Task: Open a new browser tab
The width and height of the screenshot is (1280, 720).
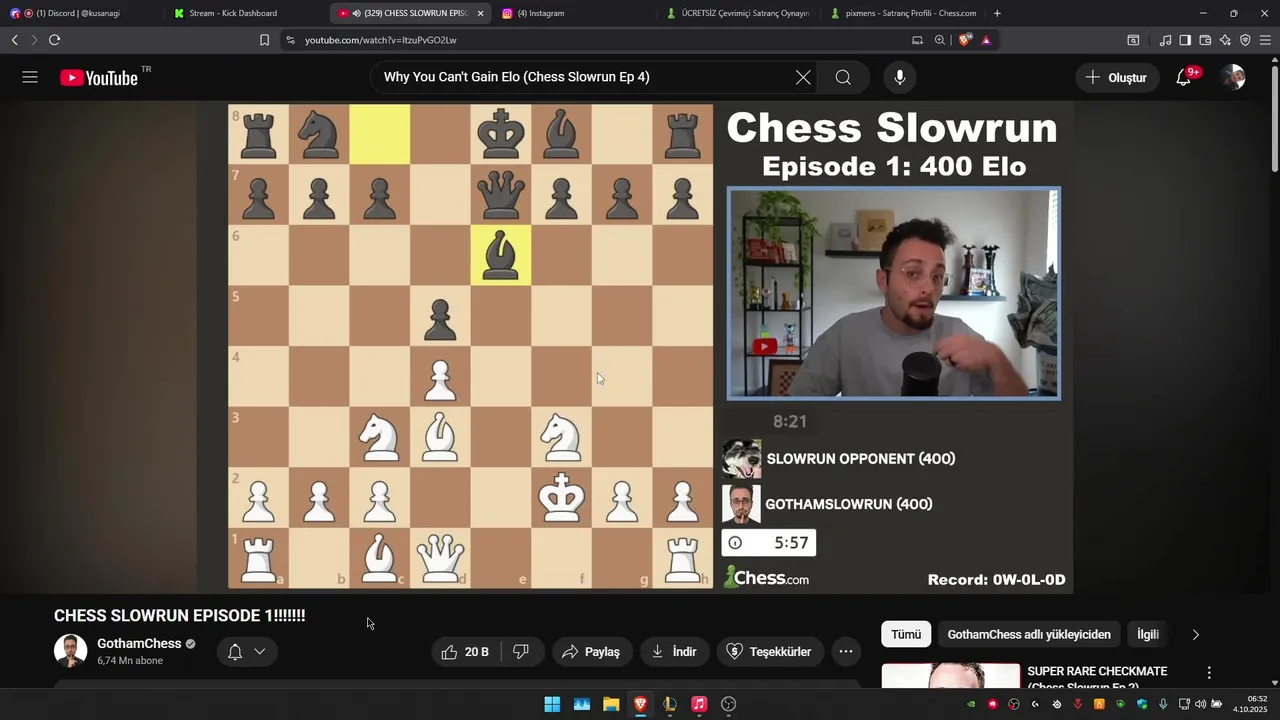Action: tap(997, 13)
